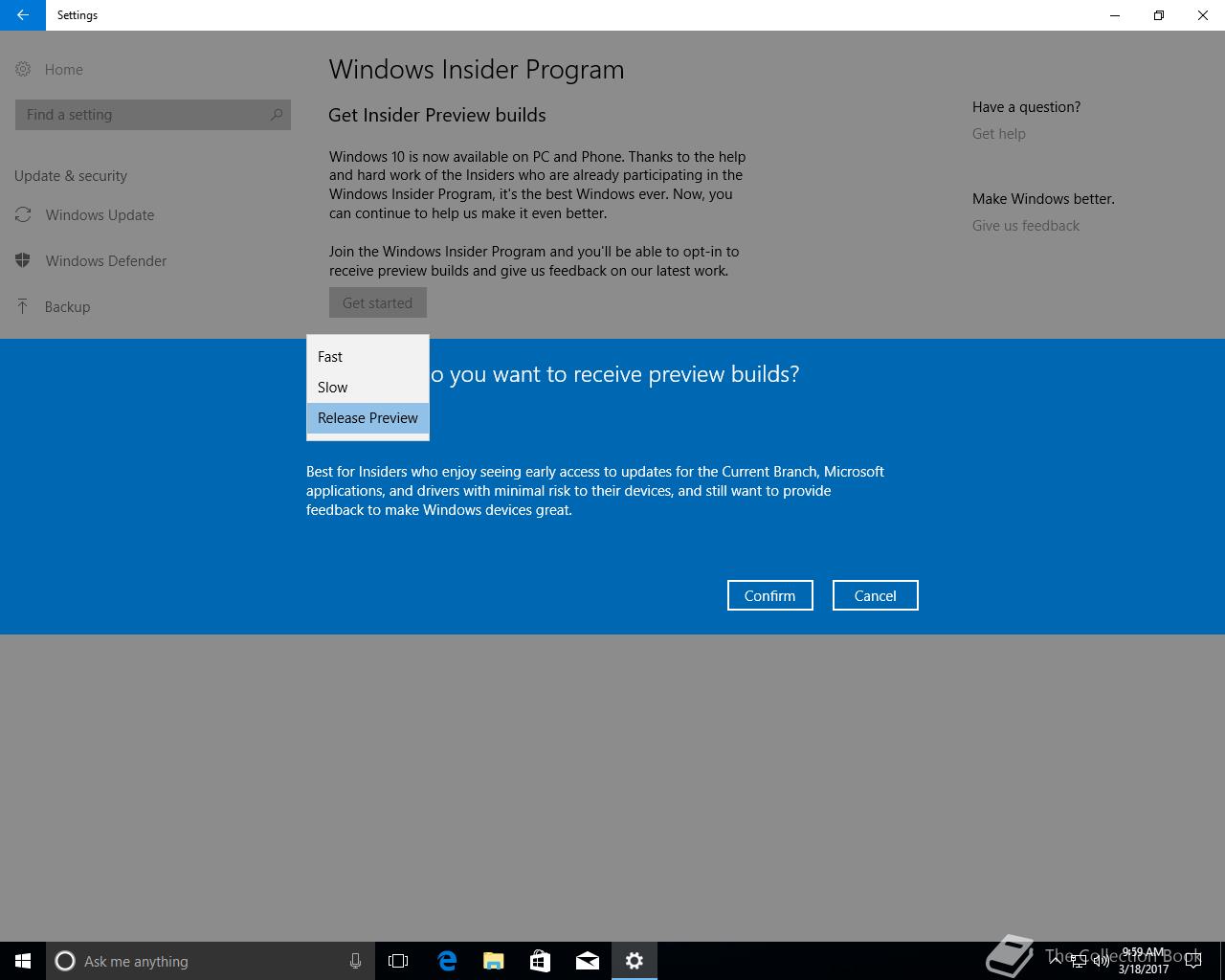This screenshot has width=1225, height=980.
Task: Go back with the Settings back arrow
Action: [x=22, y=15]
